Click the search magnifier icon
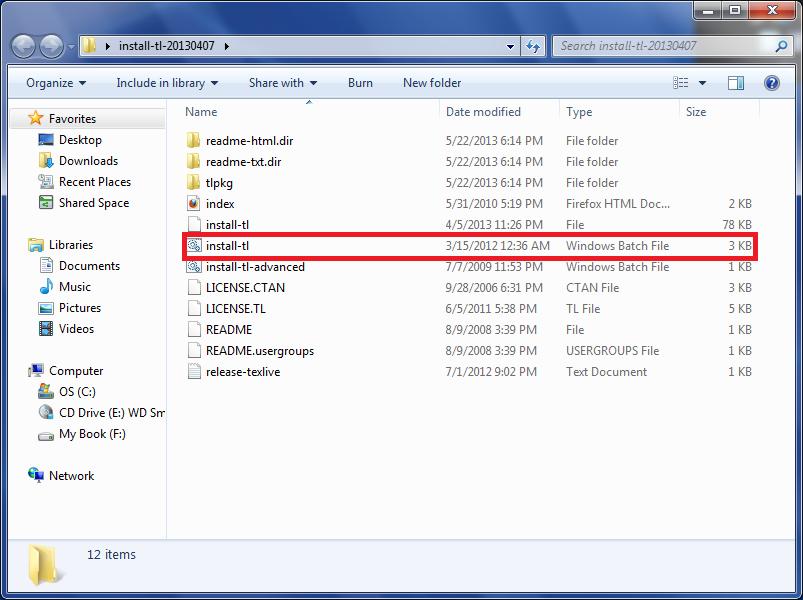 781,47
